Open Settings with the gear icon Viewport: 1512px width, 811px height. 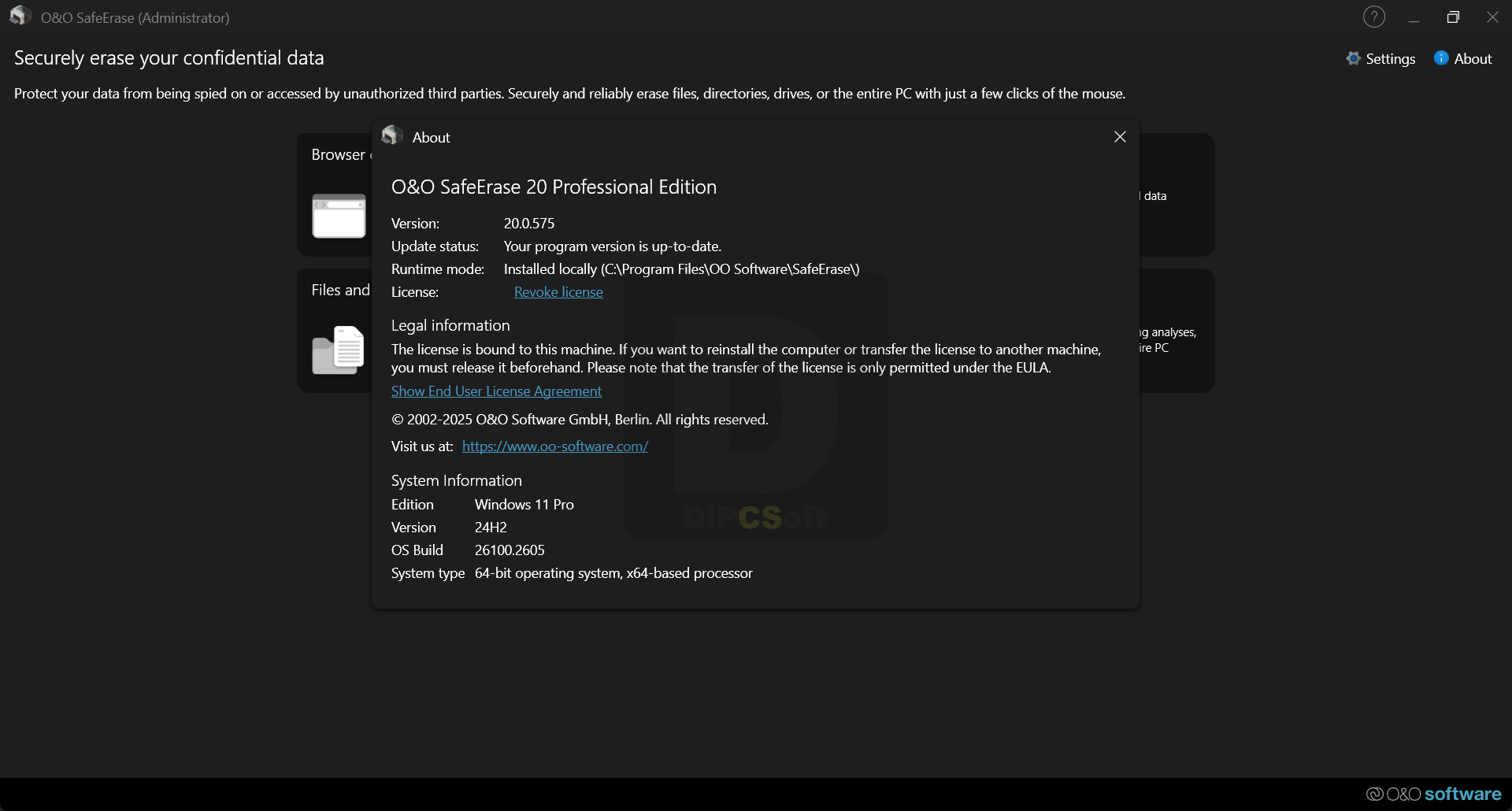(x=1353, y=58)
